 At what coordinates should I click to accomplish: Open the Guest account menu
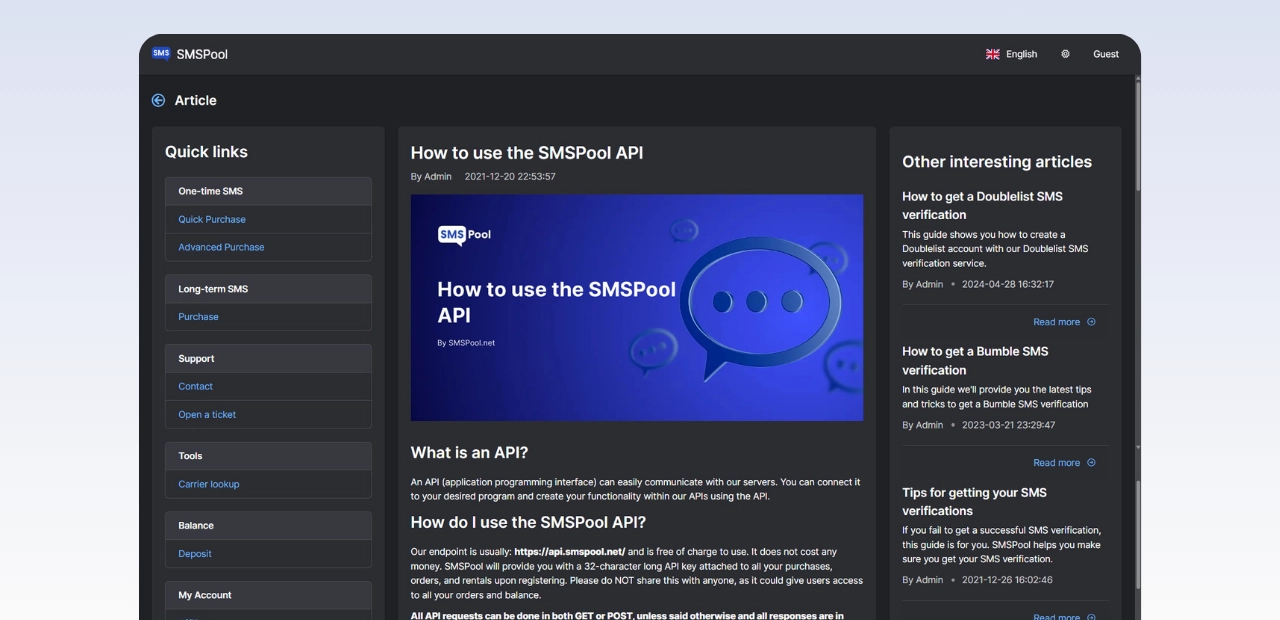coord(1106,54)
